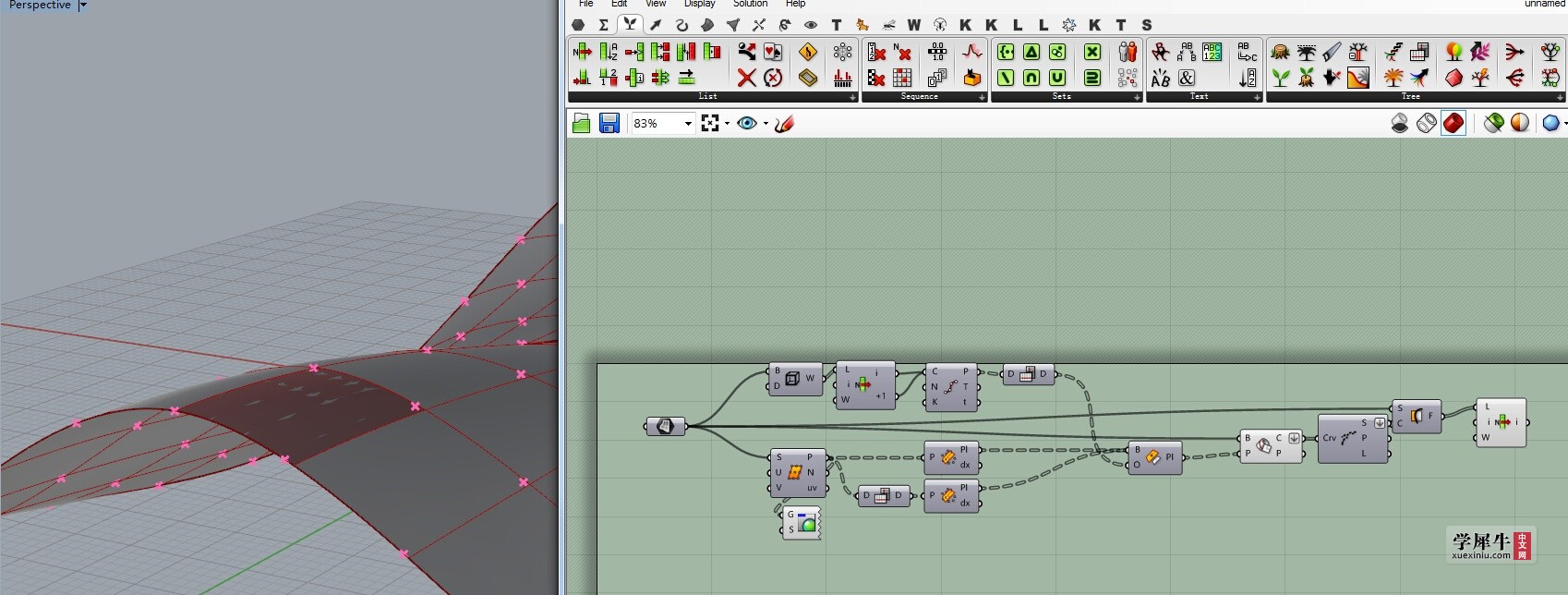Enable shaded red preview mode
Image resolution: width=1568 pixels, height=595 pixels.
pyautogui.click(x=1453, y=123)
